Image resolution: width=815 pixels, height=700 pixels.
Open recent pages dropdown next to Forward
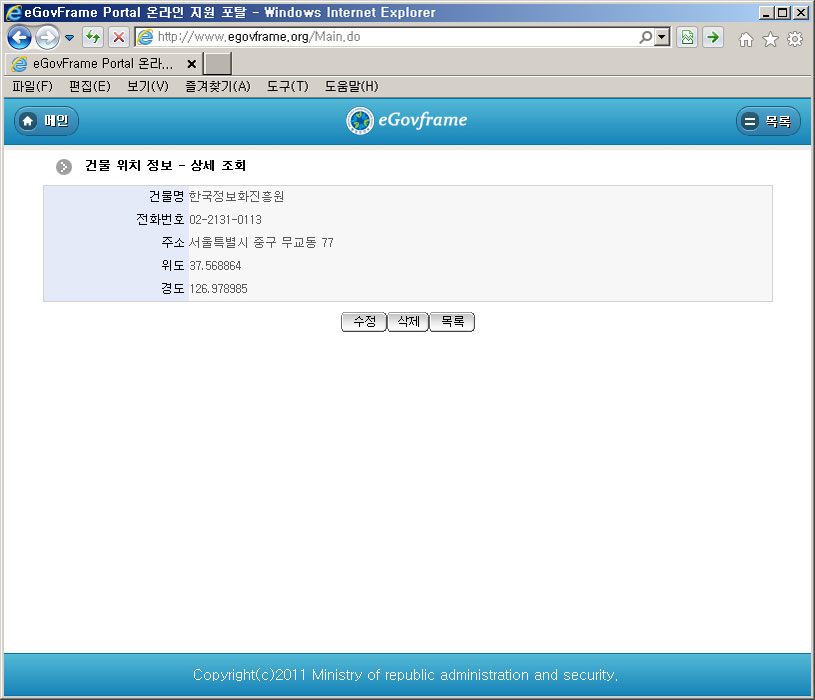69,38
